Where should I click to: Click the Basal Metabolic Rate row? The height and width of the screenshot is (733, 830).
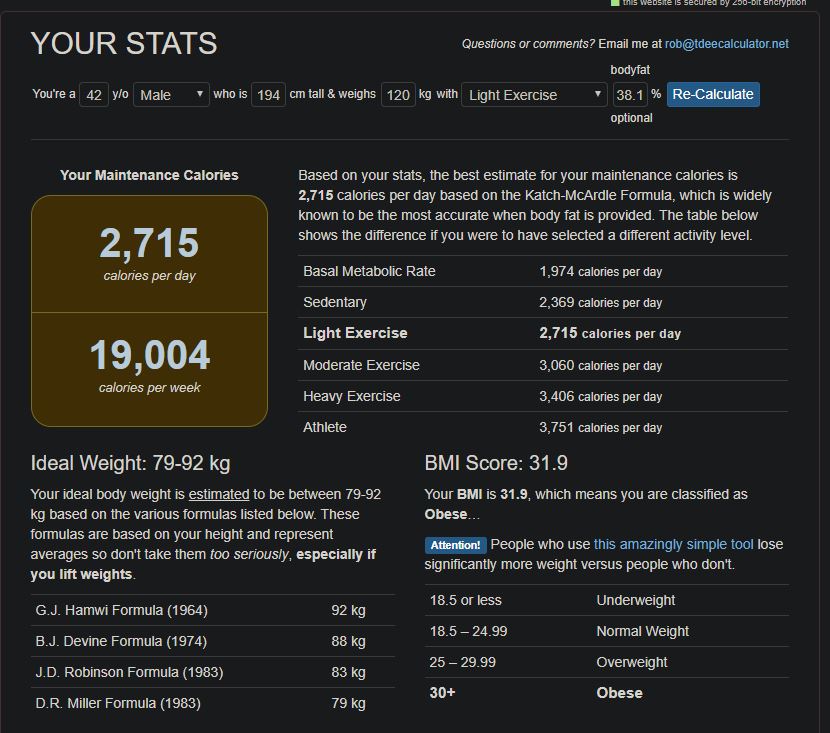pos(543,271)
